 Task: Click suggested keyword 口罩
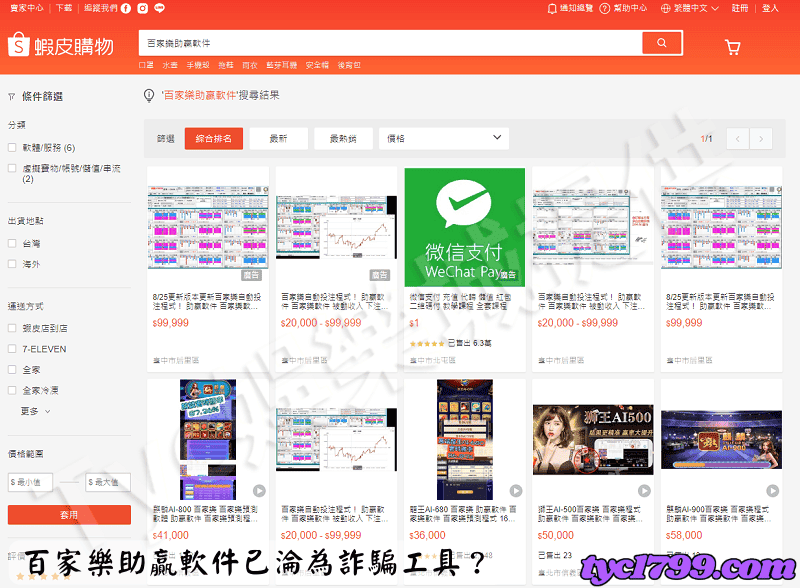(146, 65)
